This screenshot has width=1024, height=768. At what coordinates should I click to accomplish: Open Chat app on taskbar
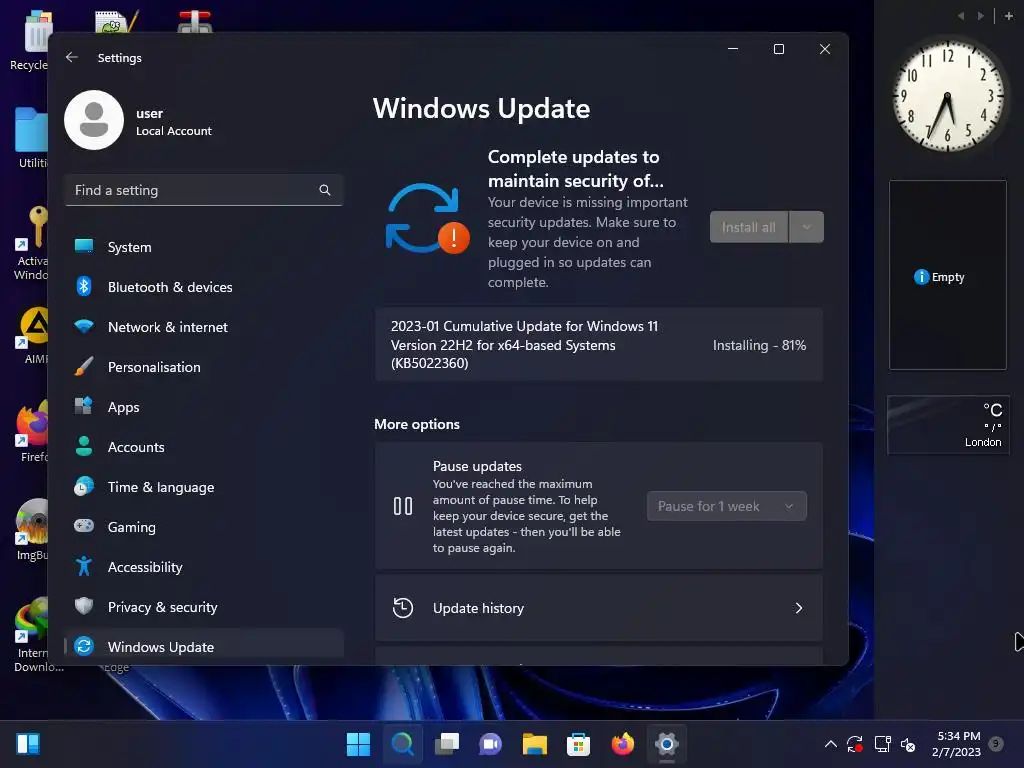(490, 744)
